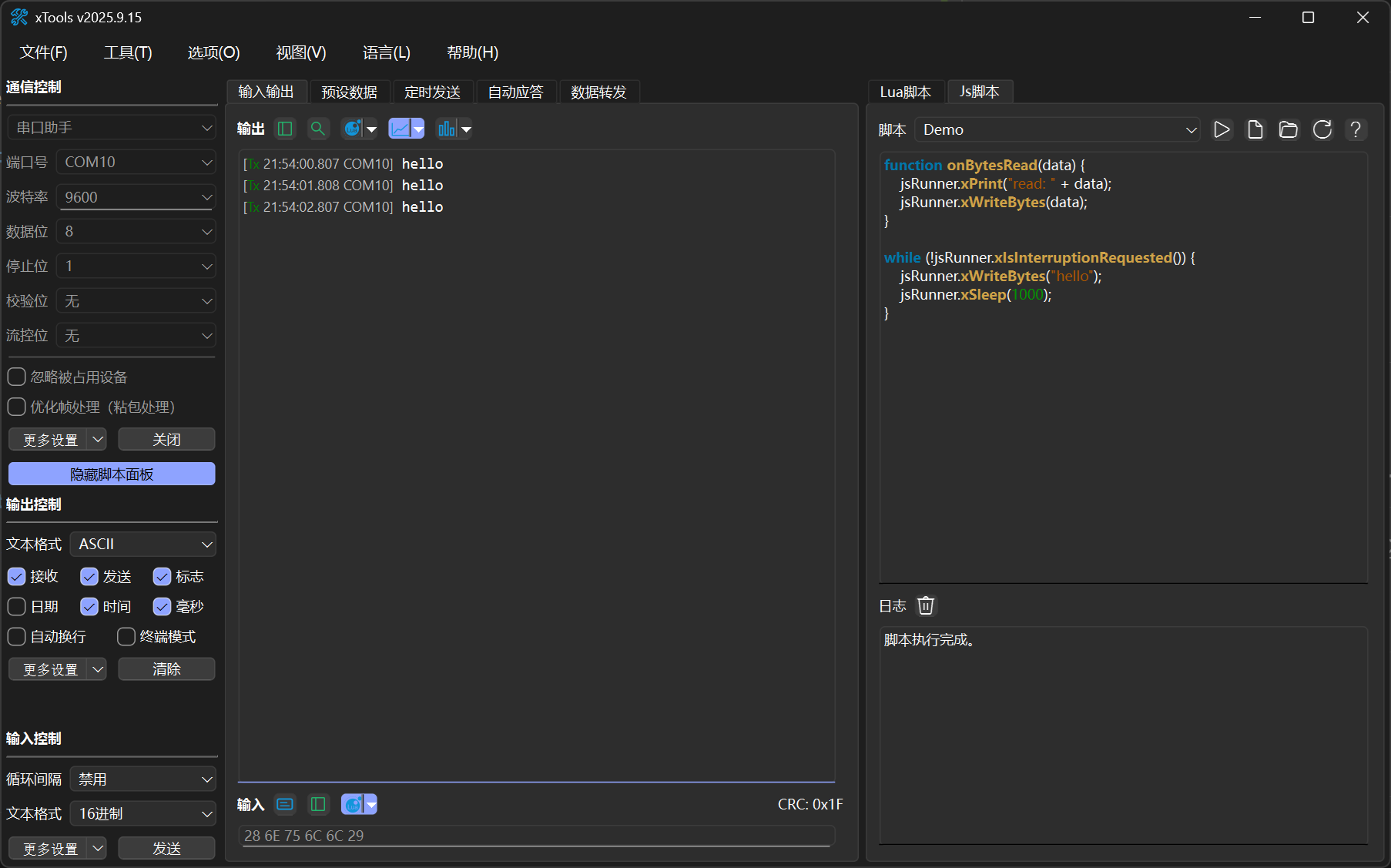Uncheck the 时间 checkbox
The height and width of the screenshot is (868, 1391).
coord(89,606)
